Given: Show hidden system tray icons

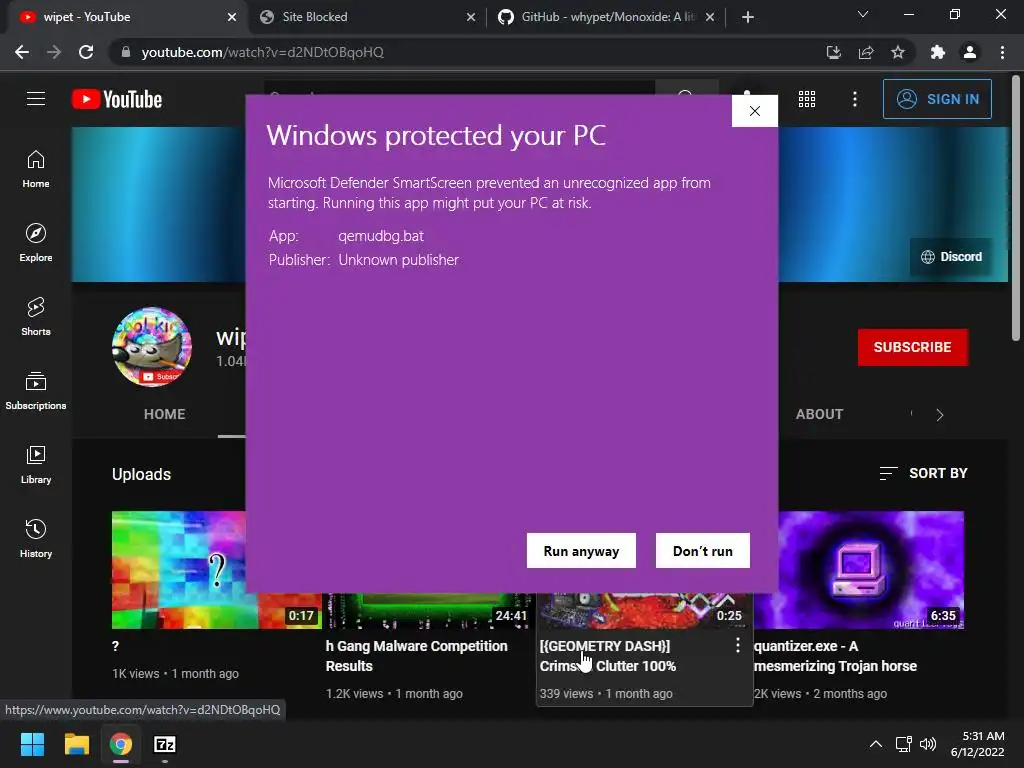Looking at the screenshot, I should (x=876, y=744).
